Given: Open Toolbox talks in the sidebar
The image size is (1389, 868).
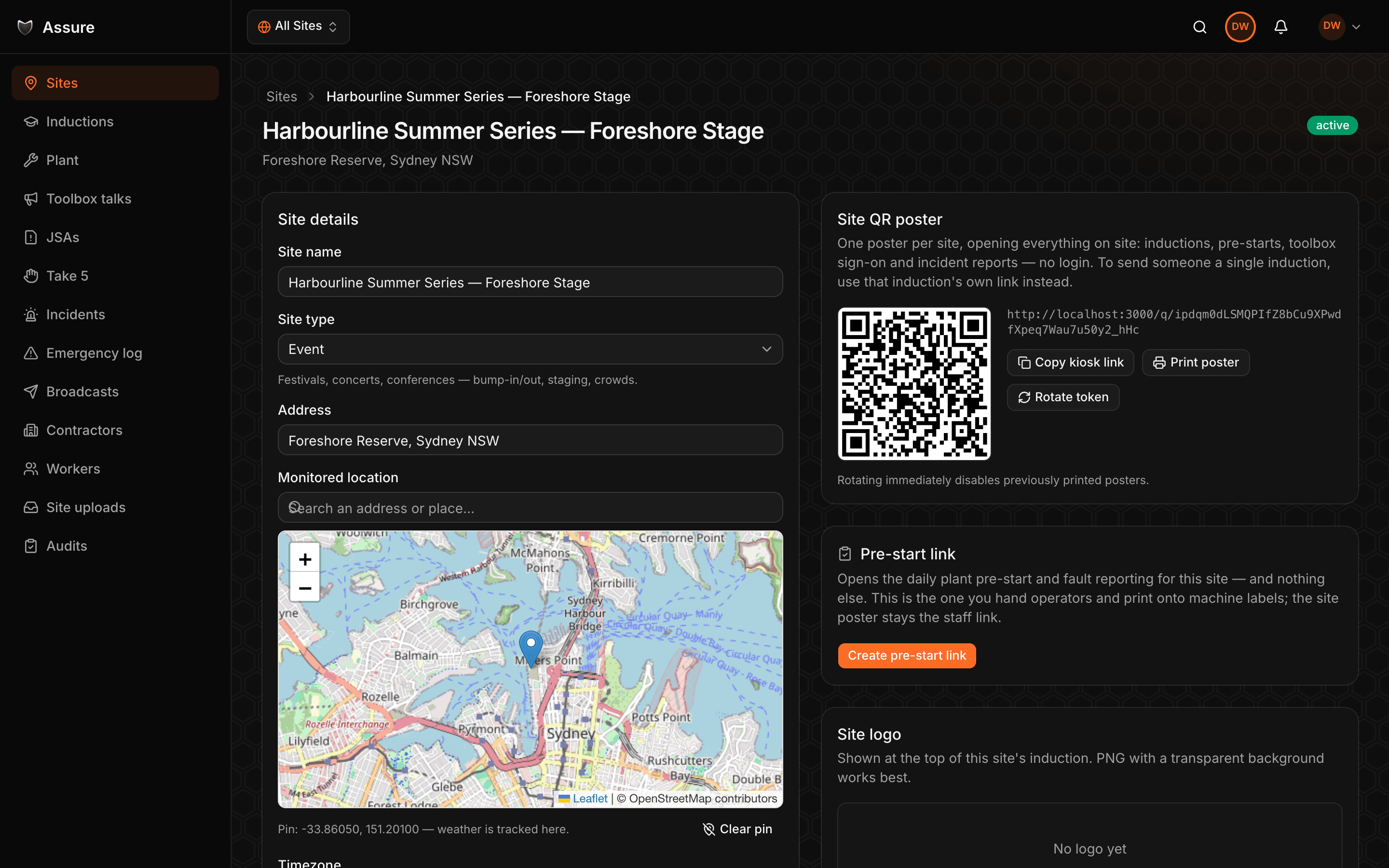Looking at the screenshot, I should coord(115,199).
